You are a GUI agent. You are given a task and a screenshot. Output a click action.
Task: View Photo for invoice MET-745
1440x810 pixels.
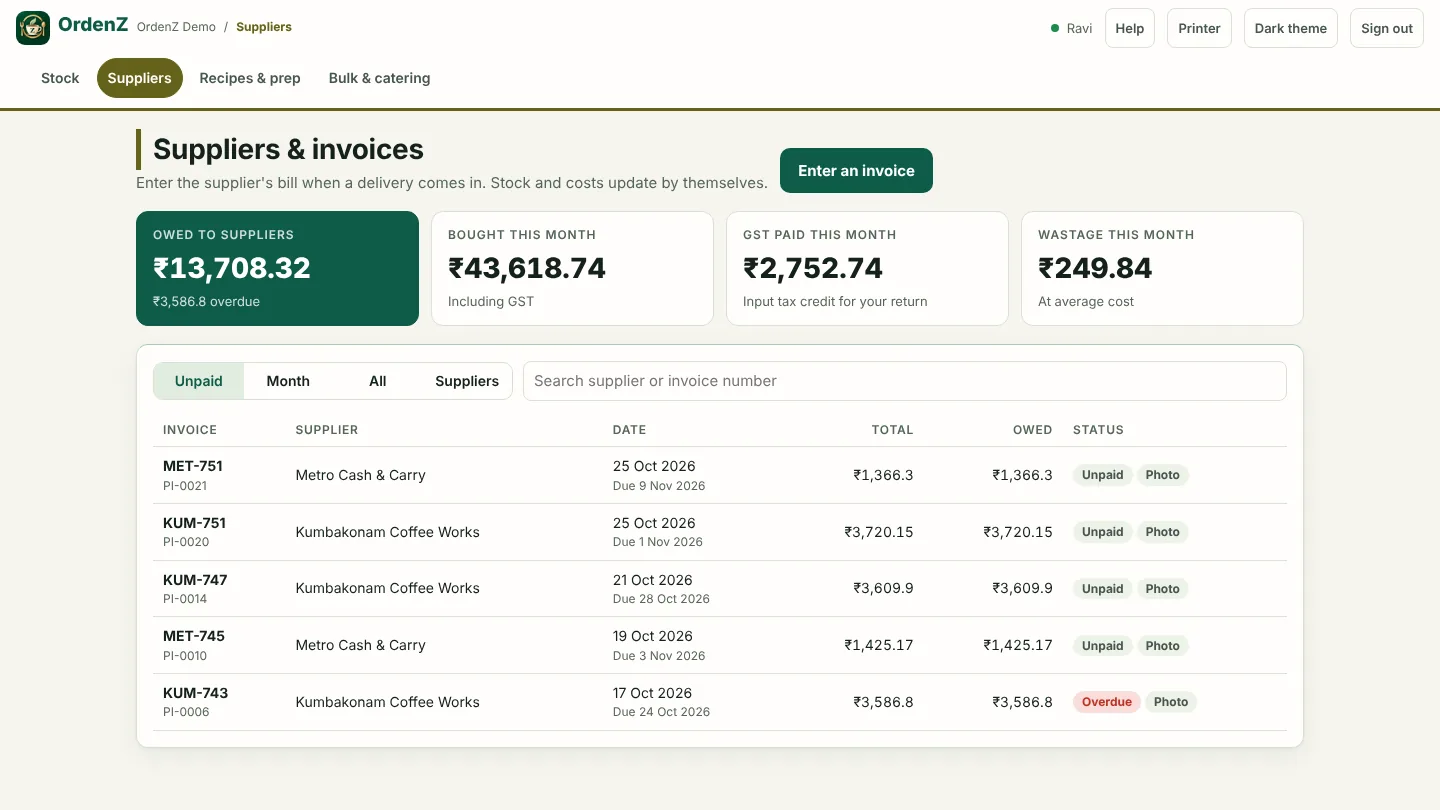click(x=1162, y=646)
